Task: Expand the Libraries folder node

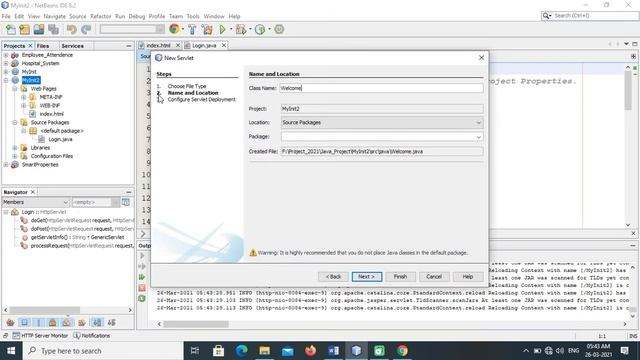Action: point(15,148)
